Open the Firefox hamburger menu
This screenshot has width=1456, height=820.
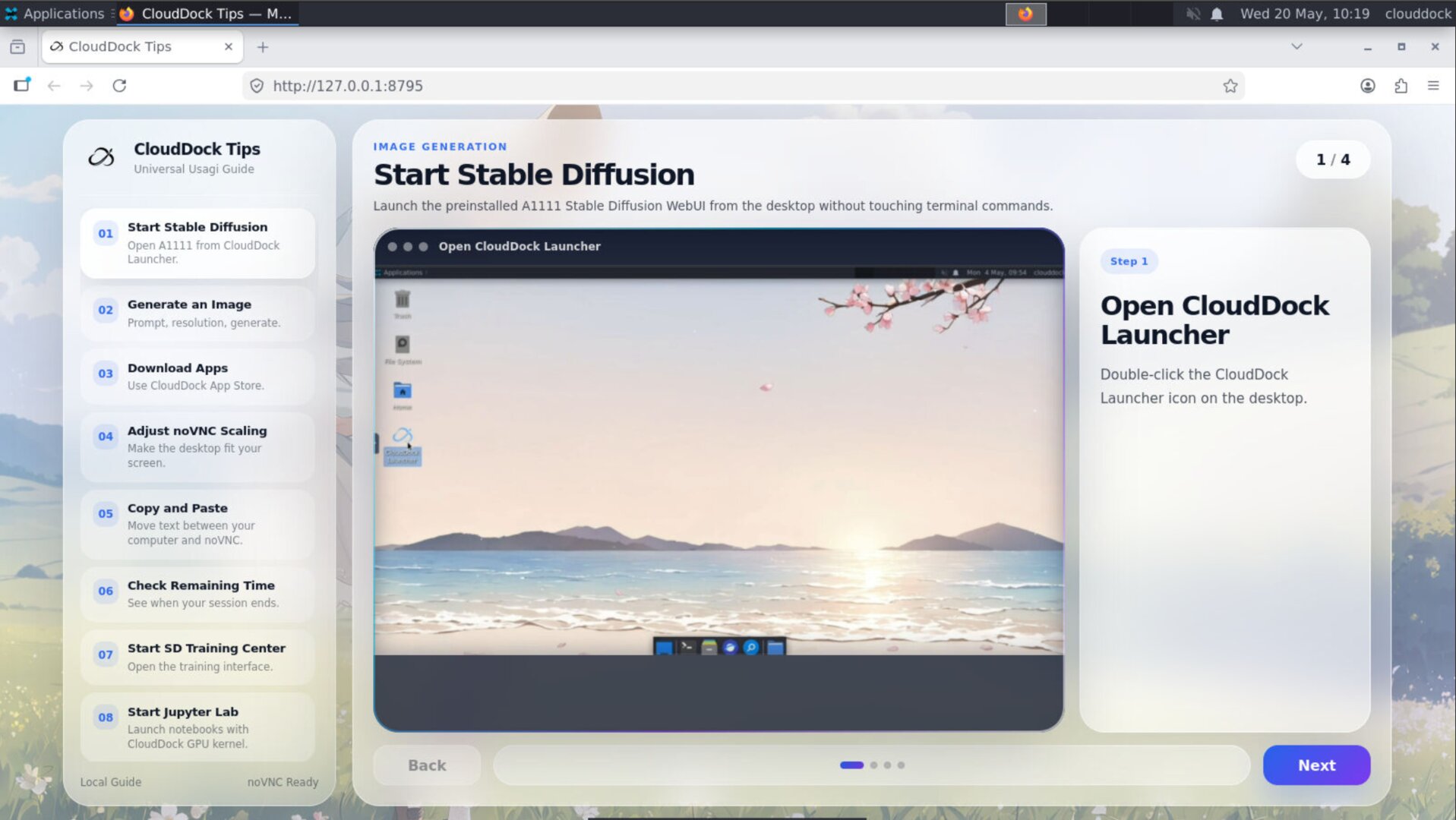pos(1433,86)
